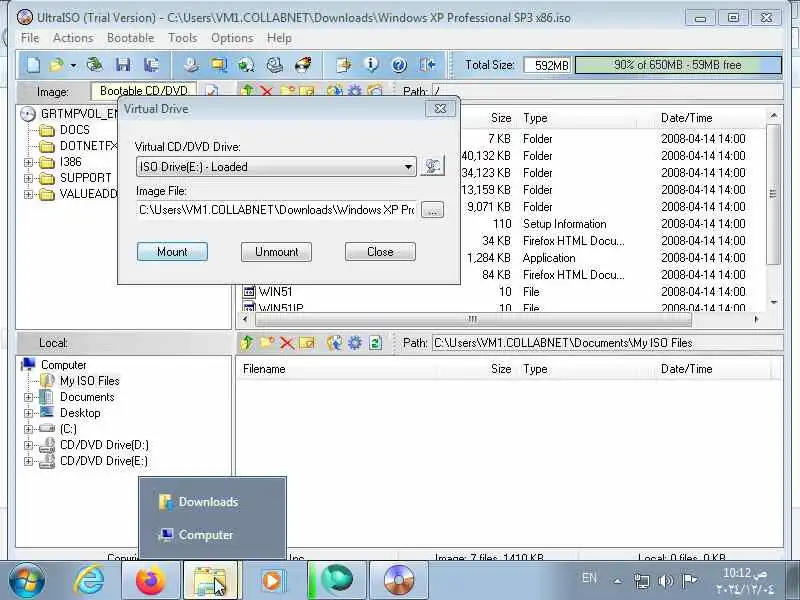This screenshot has width=800, height=600.
Task: Click the gear icon in Local toolbar
Action: pos(355,343)
